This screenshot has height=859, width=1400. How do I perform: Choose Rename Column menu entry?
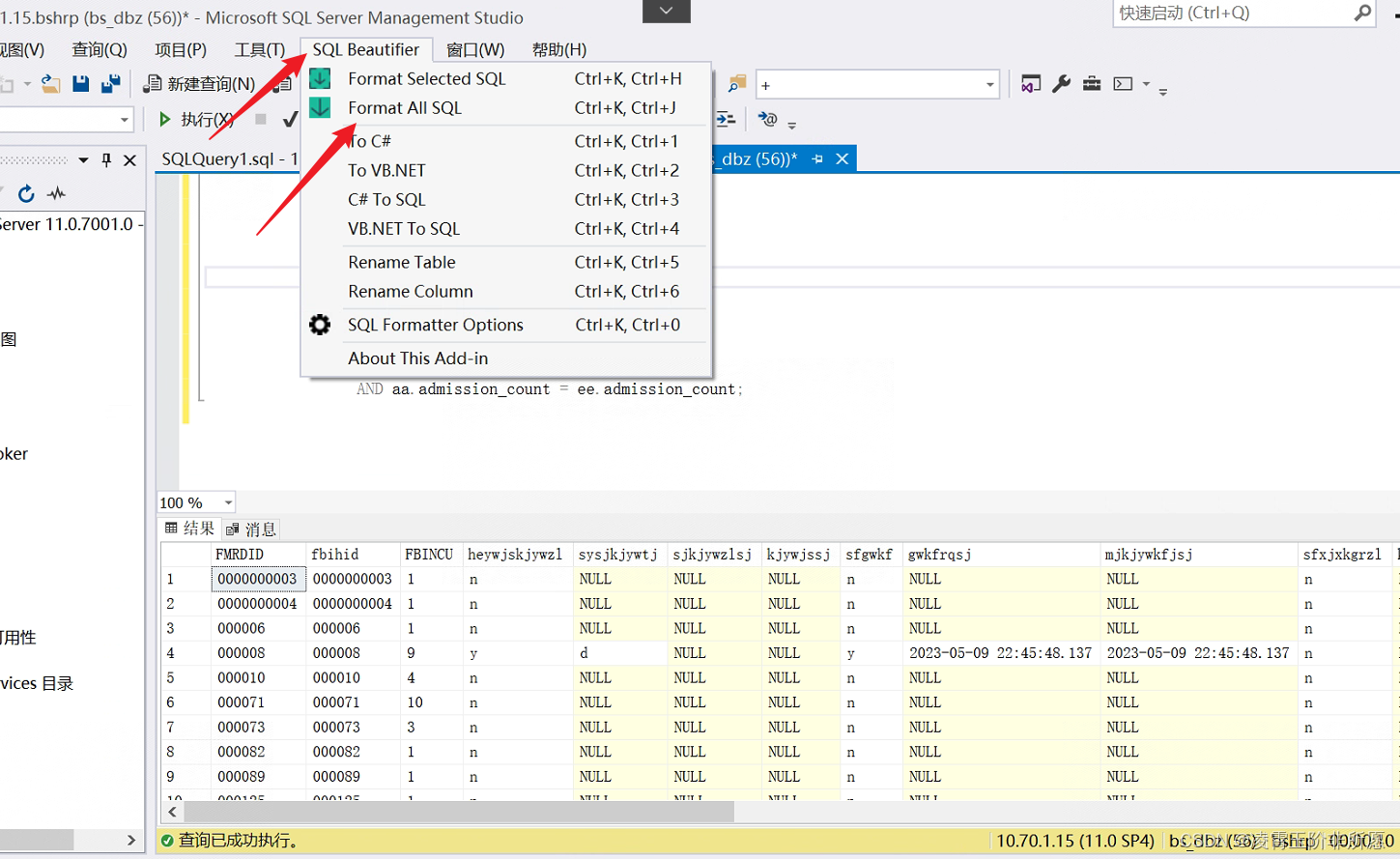tap(506, 291)
